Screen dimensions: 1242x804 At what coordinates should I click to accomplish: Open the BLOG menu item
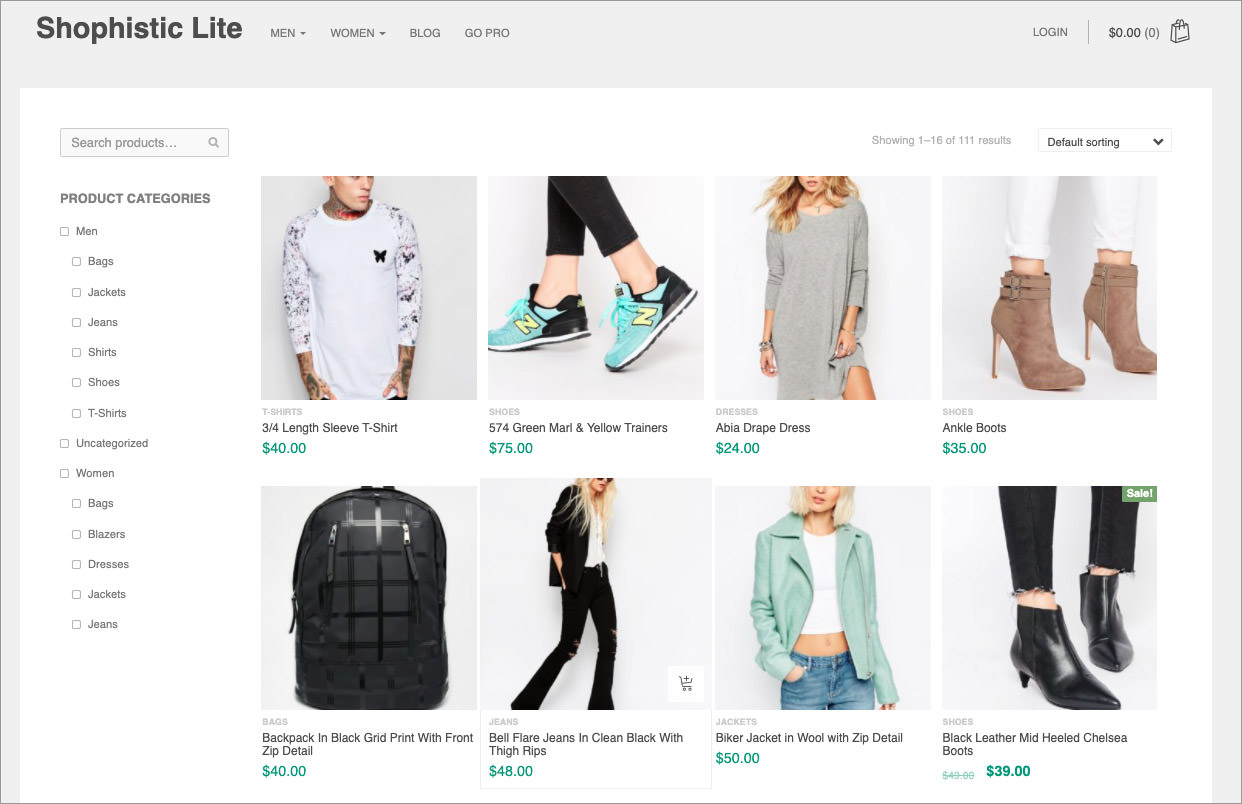click(424, 32)
